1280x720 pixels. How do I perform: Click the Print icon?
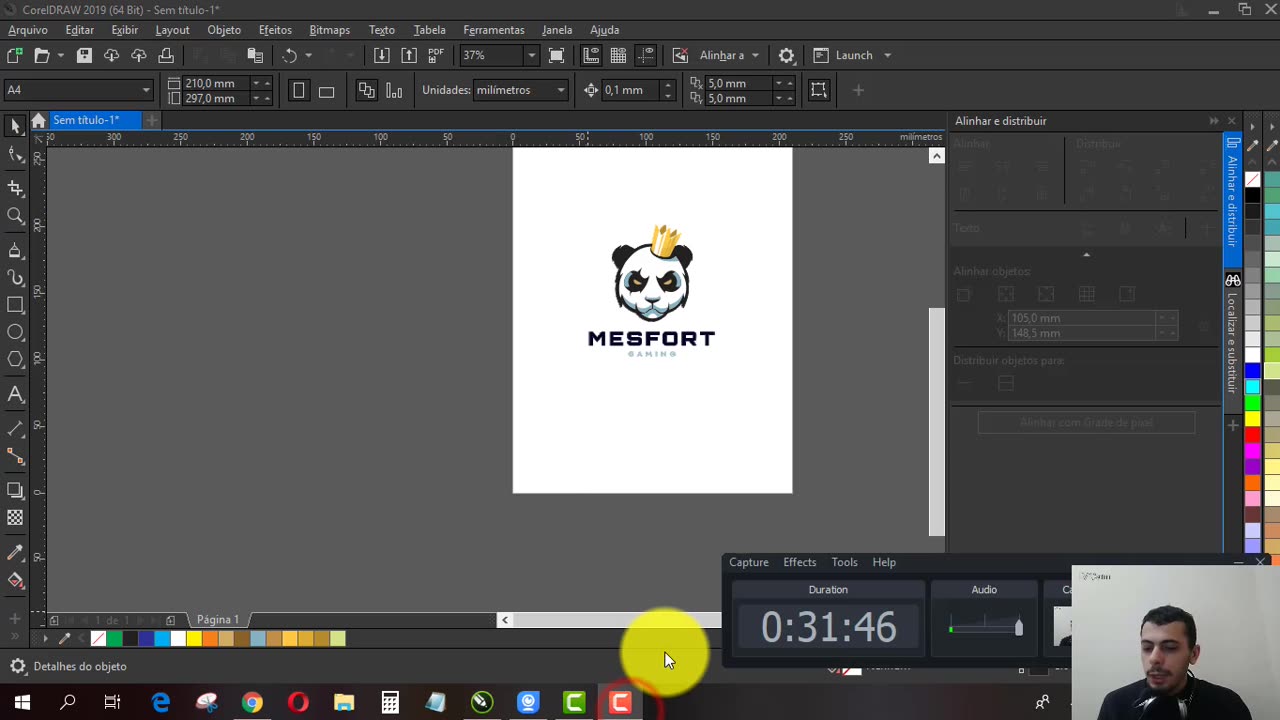[x=166, y=55]
